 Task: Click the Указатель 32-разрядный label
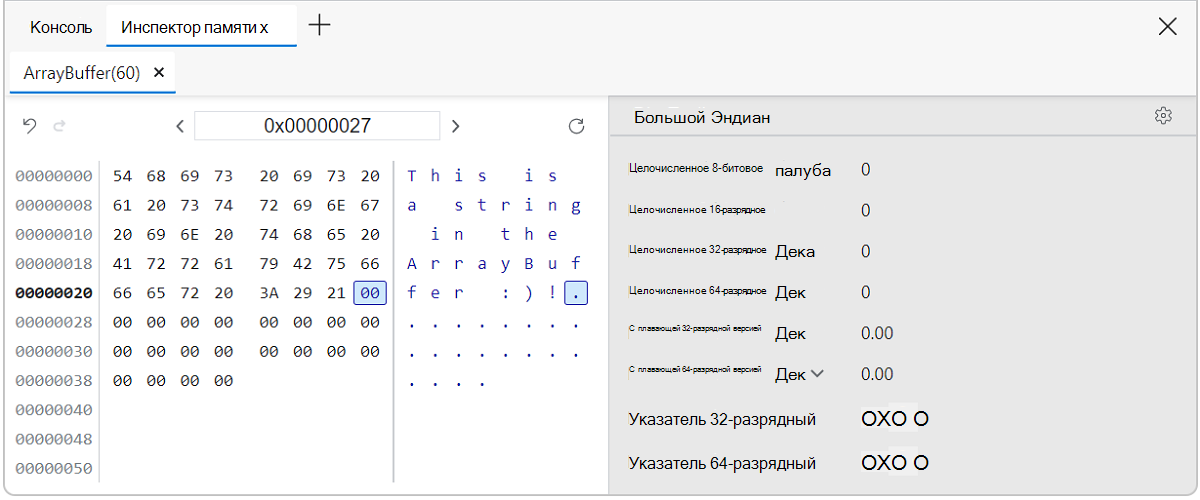pyautogui.click(x=722, y=420)
